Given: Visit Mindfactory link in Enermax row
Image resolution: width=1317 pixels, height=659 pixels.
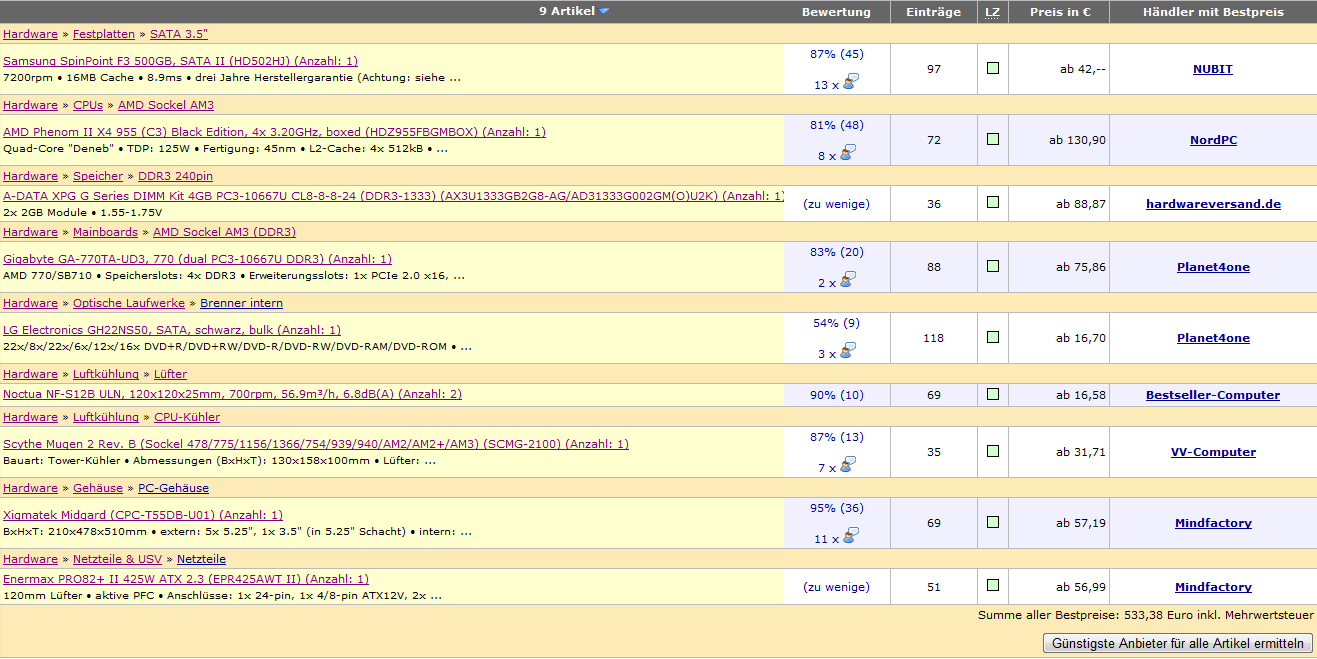Looking at the screenshot, I should pos(1213,587).
